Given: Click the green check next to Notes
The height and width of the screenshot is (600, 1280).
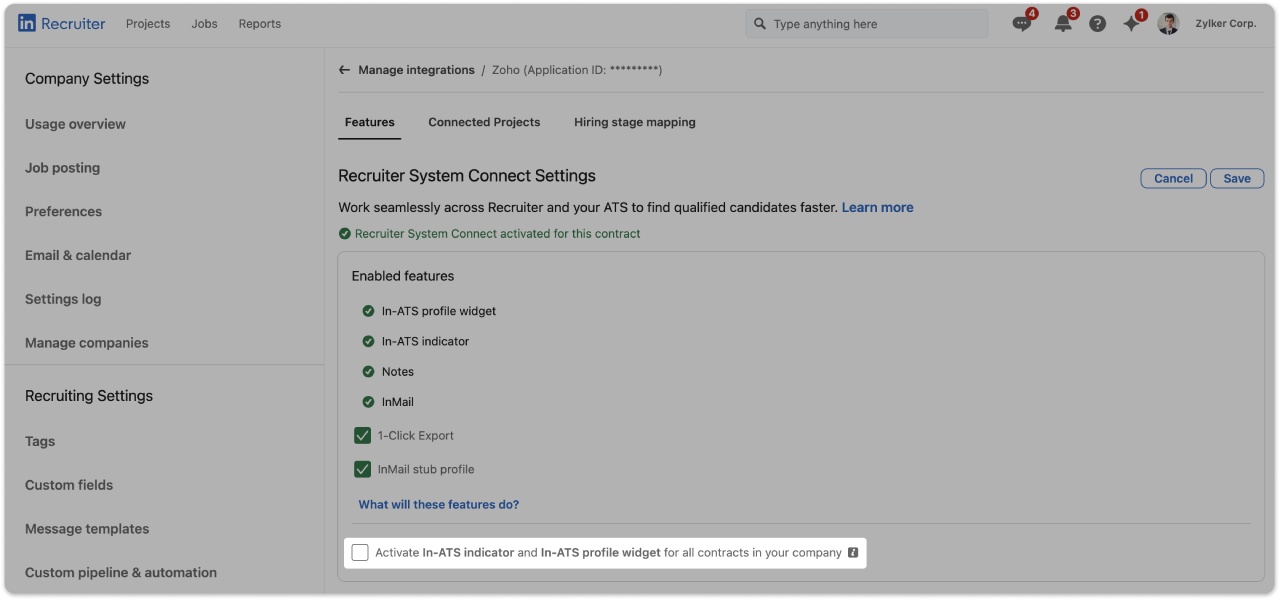Looking at the screenshot, I should pos(368,371).
